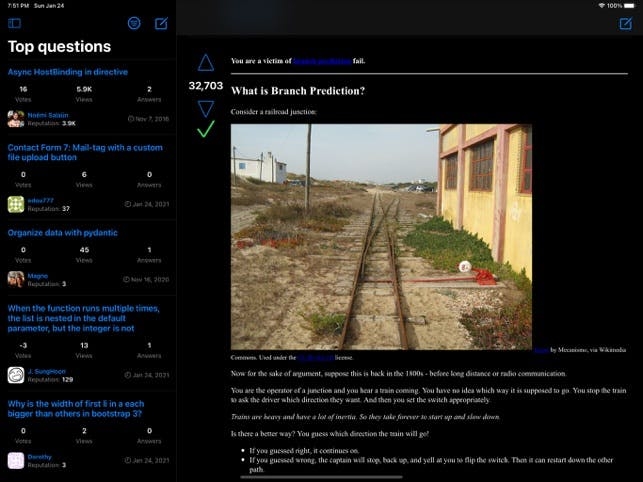Image resolution: width=643 pixels, height=482 pixels.
Task: Click the bottom horizontal scroll indicator
Action: pos(322,477)
